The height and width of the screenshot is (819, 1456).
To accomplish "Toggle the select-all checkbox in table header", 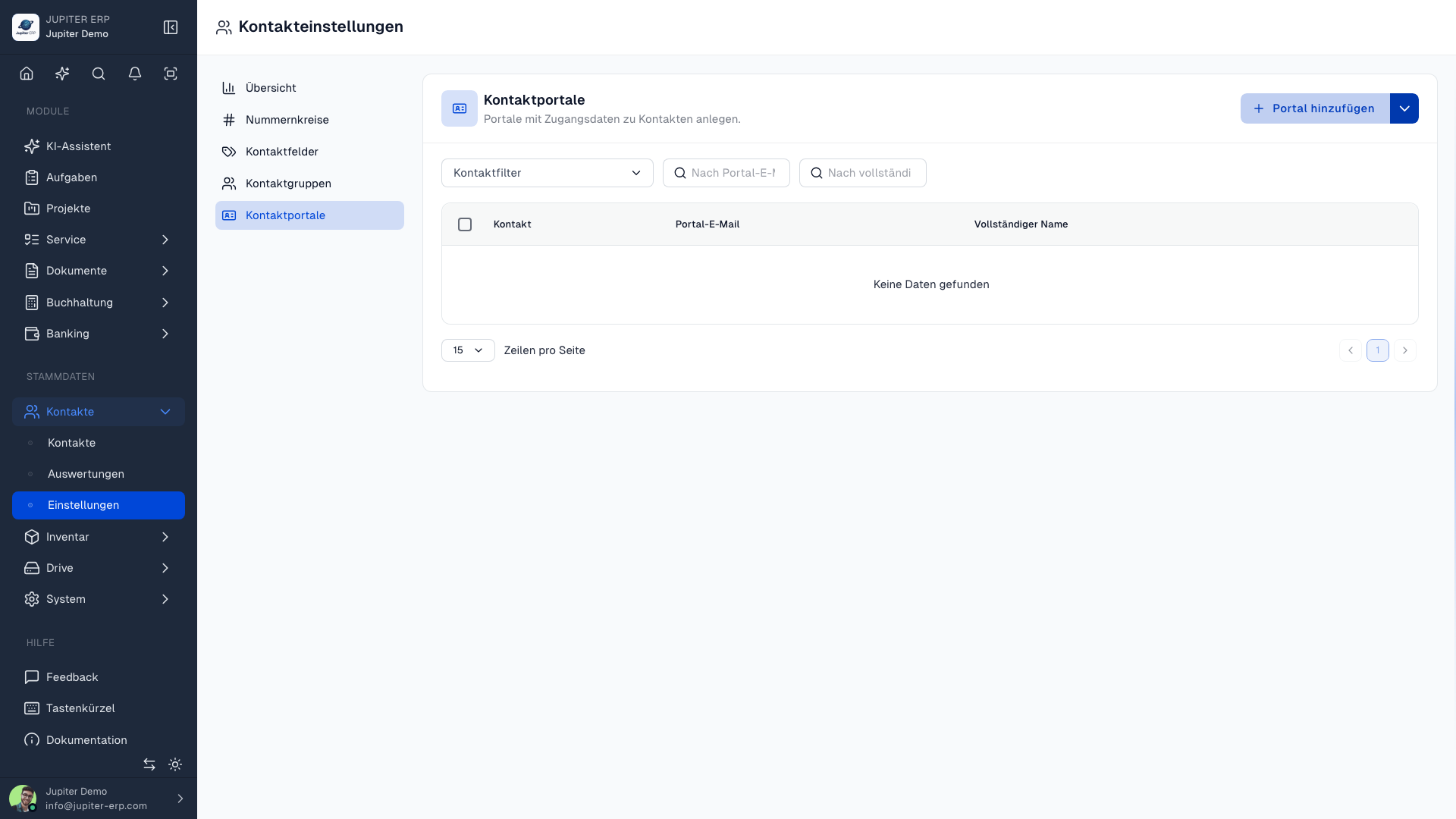I will pos(465,224).
